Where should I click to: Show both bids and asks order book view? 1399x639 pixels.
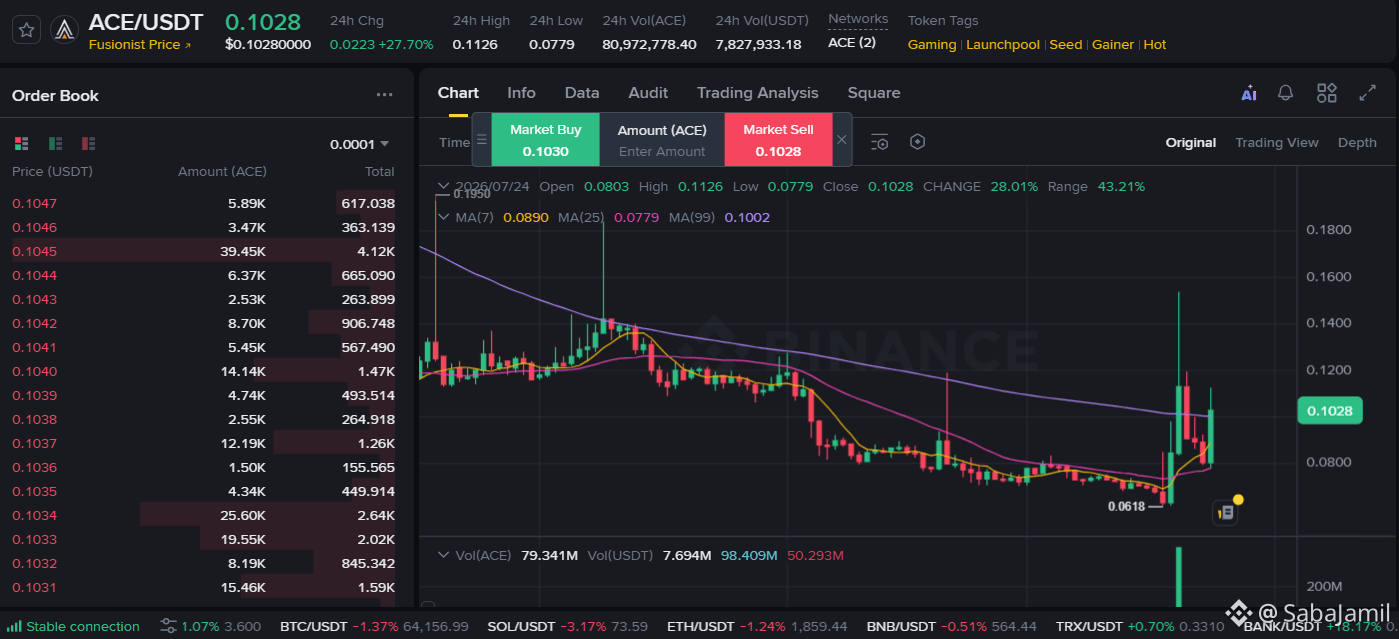pyautogui.click(x=22, y=144)
